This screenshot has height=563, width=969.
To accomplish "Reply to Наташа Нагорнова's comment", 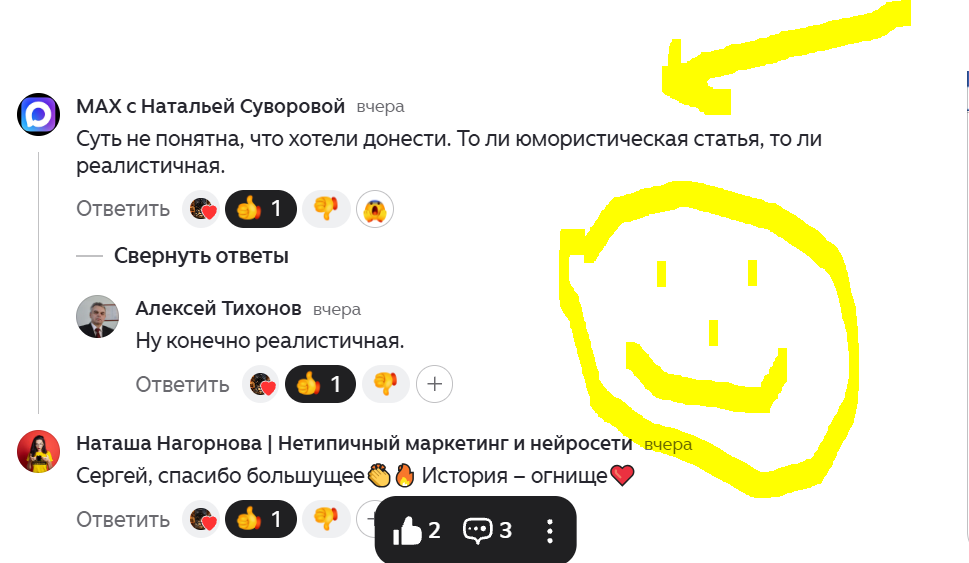I will tap(123, 519).
